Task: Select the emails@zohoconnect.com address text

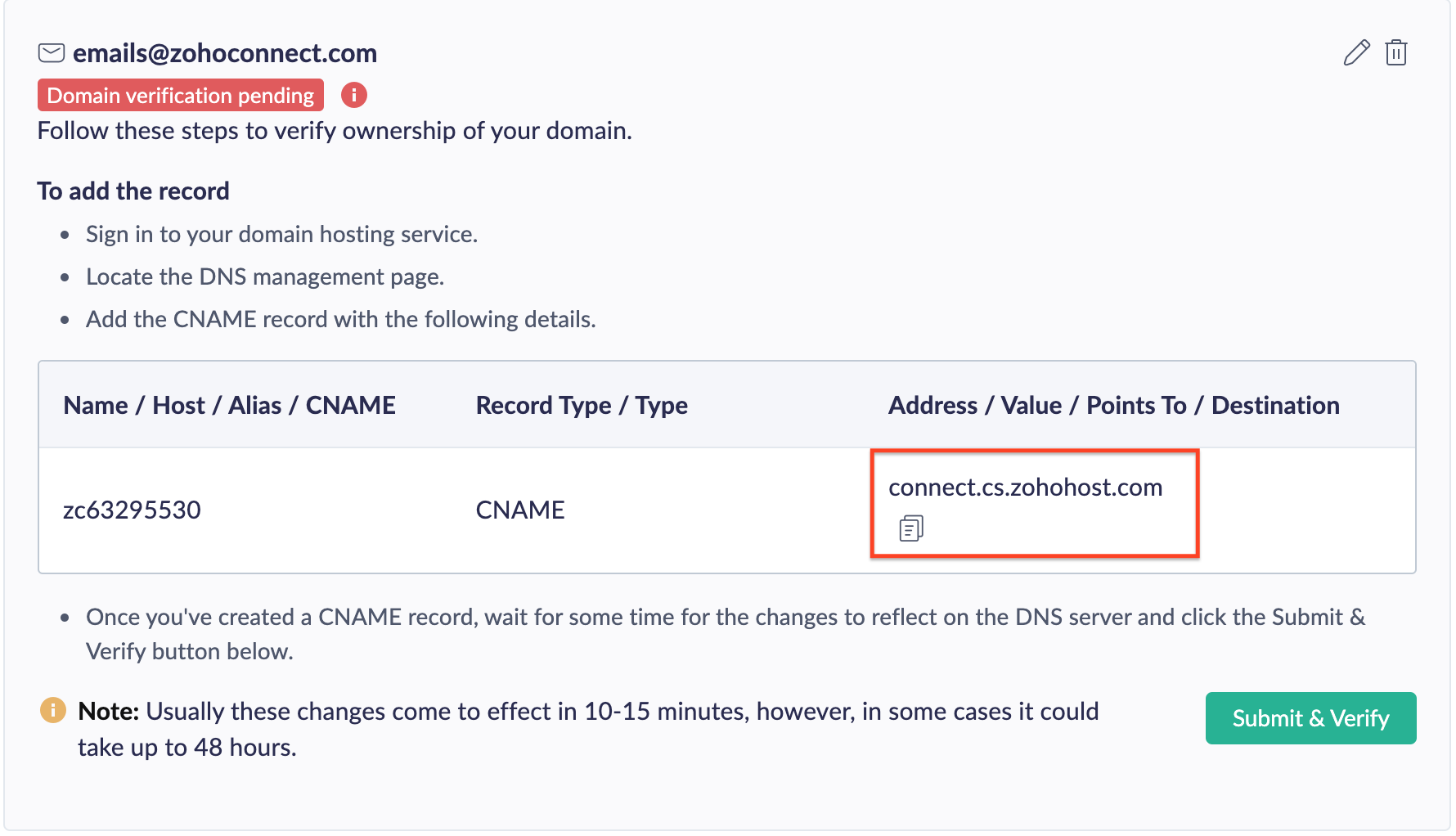Action: [x=225, y=53]
